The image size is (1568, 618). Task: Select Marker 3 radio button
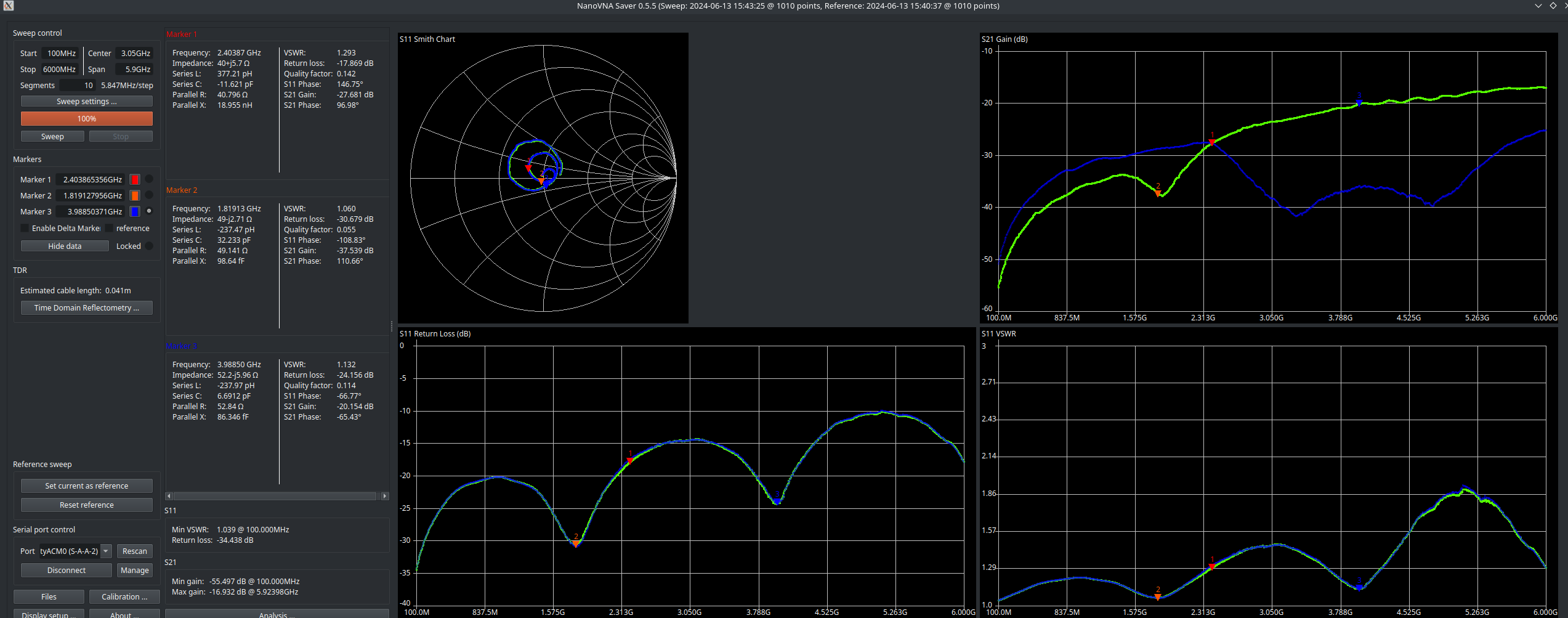coord(149,211)
